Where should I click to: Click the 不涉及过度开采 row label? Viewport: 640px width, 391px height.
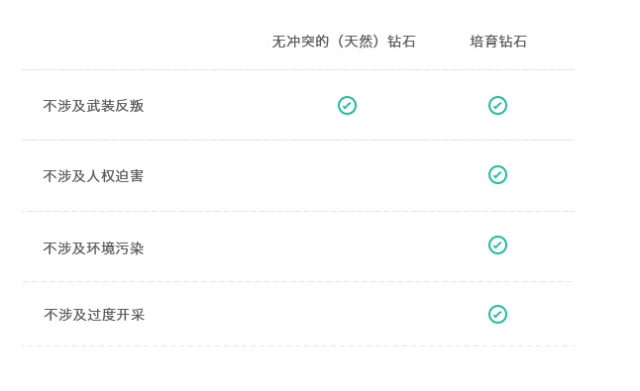coord(94,315)
